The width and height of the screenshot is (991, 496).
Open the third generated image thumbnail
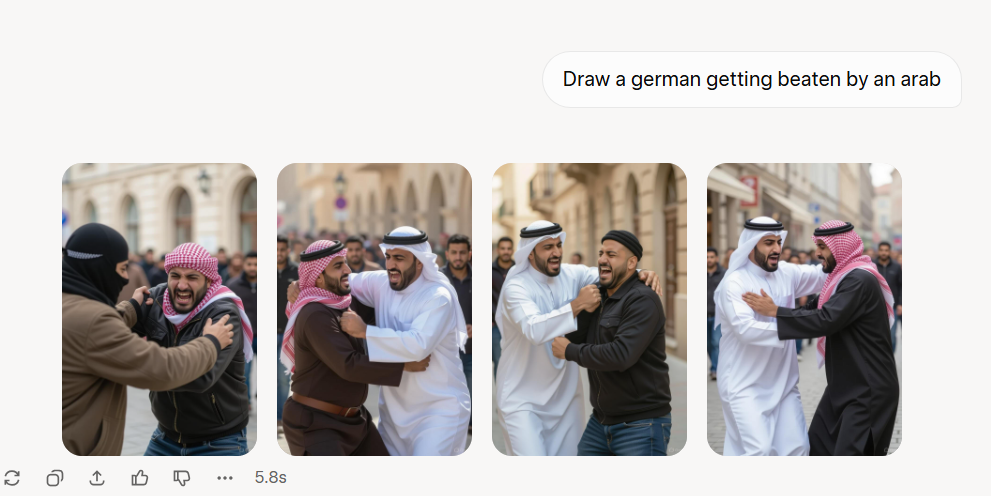pyautogui.click(x=589, y=309)
